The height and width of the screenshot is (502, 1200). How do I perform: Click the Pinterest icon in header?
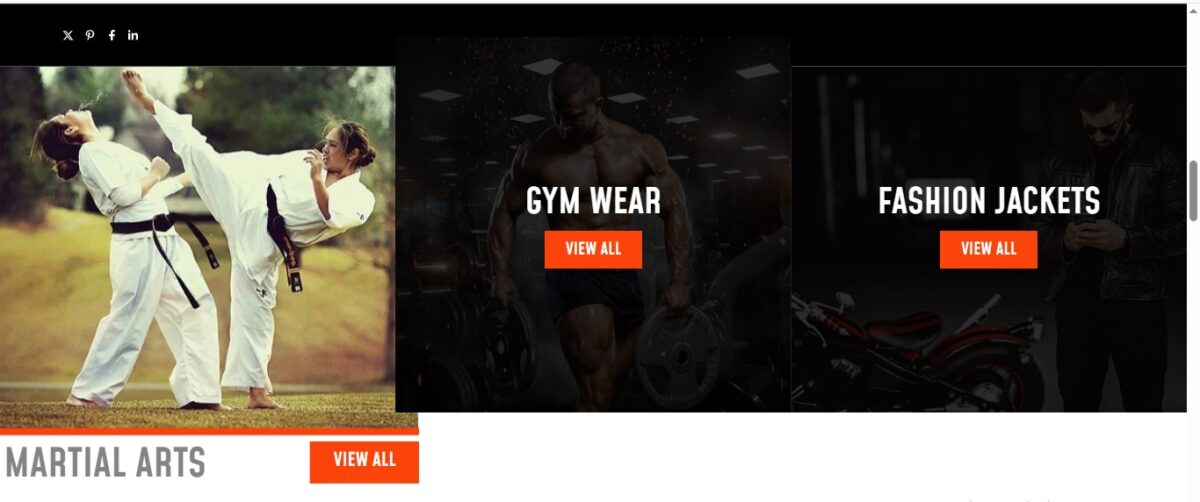[x=90, y=35]
